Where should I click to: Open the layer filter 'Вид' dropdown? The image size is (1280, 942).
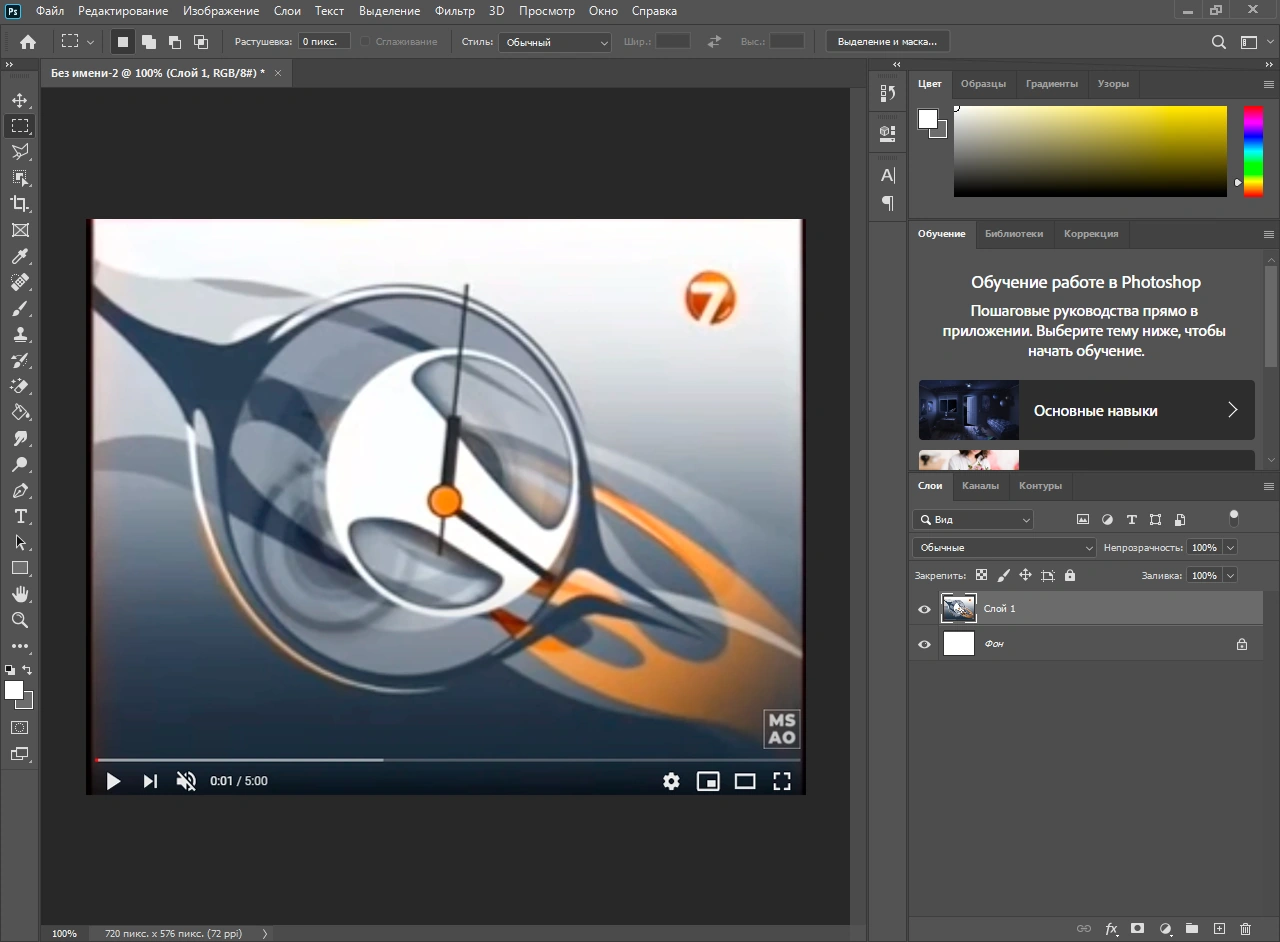pos(973,520)
